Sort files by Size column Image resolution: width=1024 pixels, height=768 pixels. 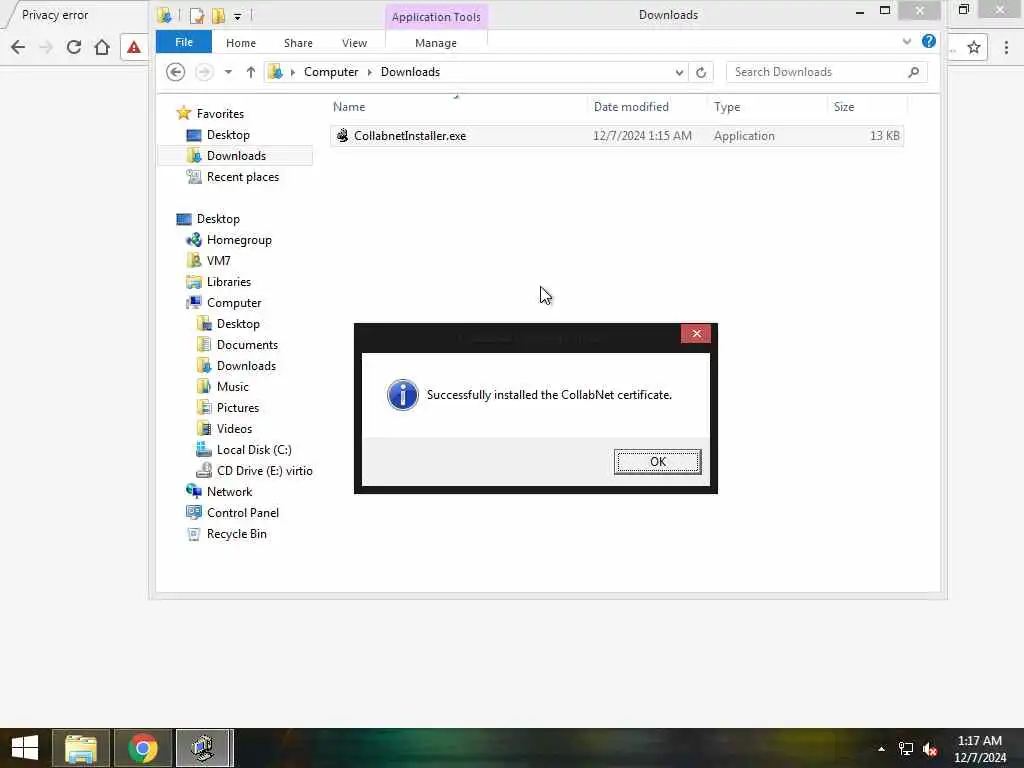click(x=844, y=106)
